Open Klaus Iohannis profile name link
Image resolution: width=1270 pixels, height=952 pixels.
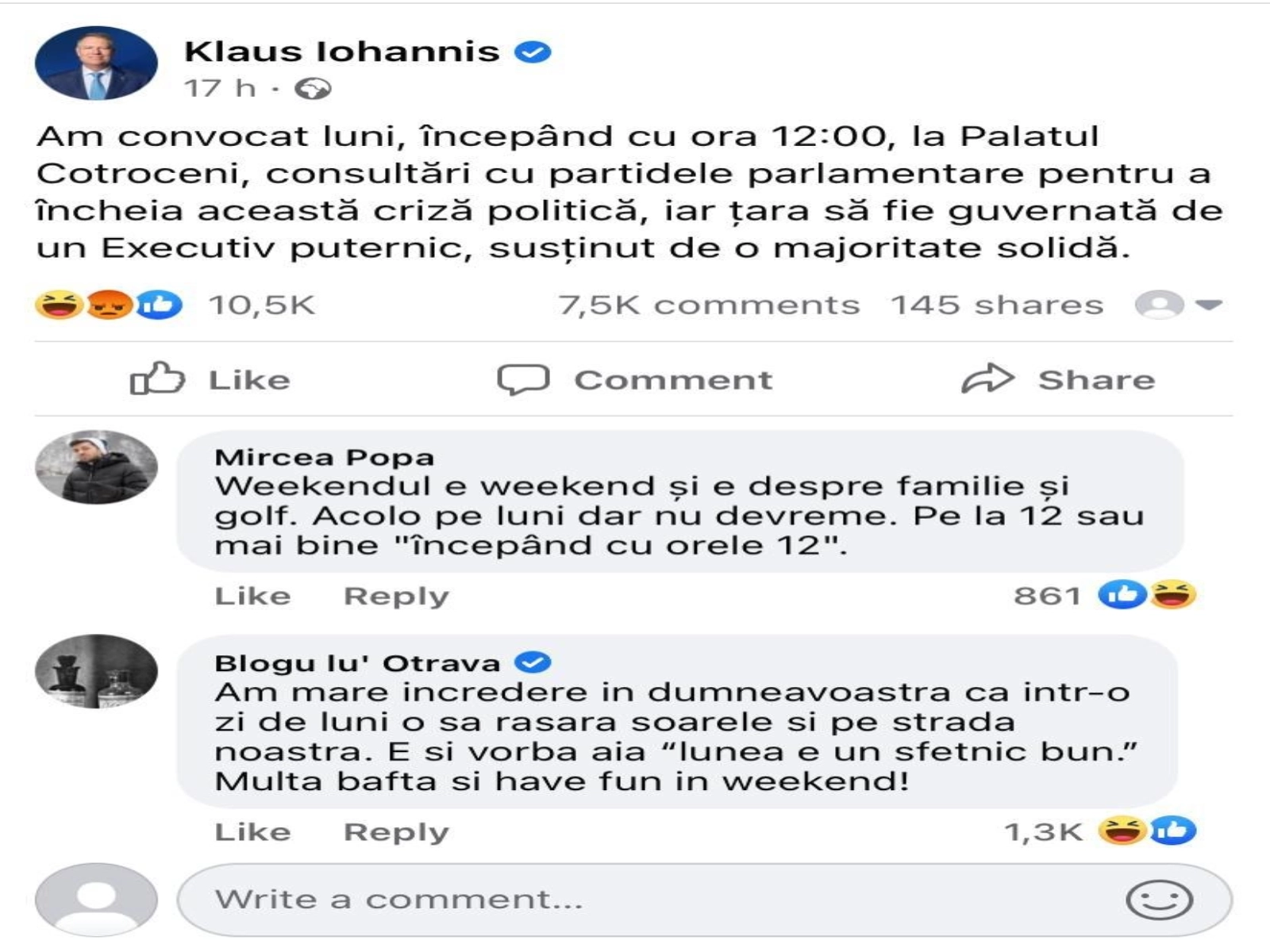[342, 52]
